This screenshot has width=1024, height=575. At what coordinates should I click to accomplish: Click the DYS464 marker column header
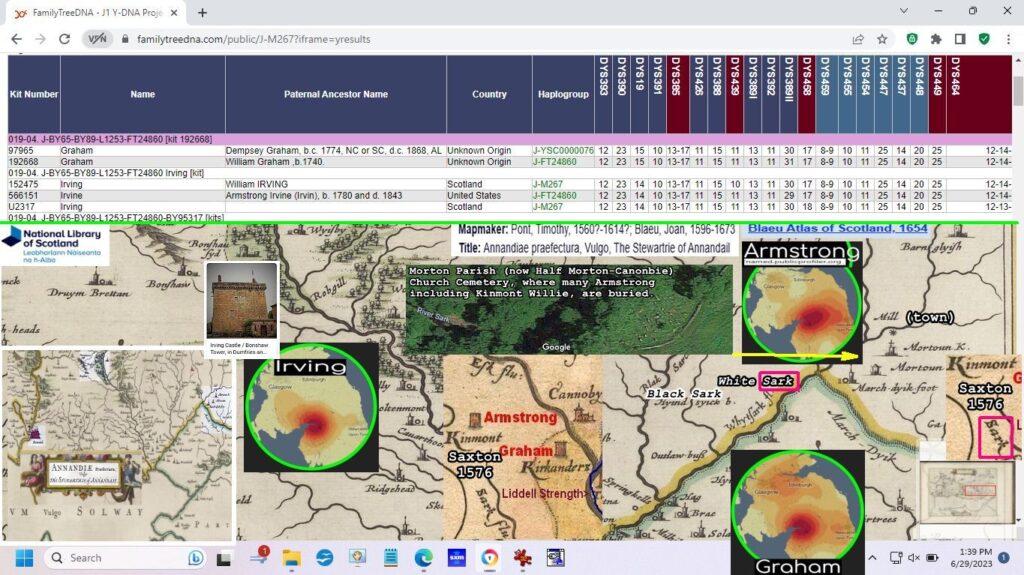(x=979, y=94)
